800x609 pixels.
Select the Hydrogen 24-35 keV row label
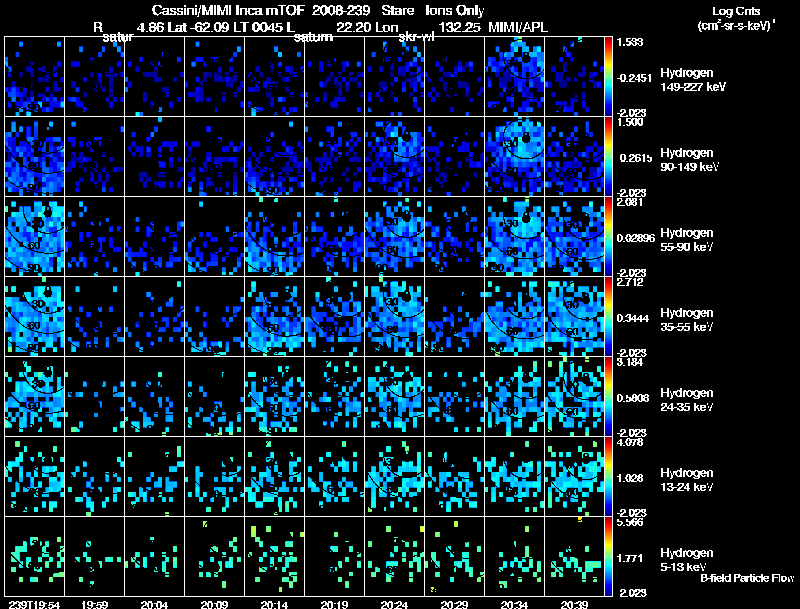[687, 400]
